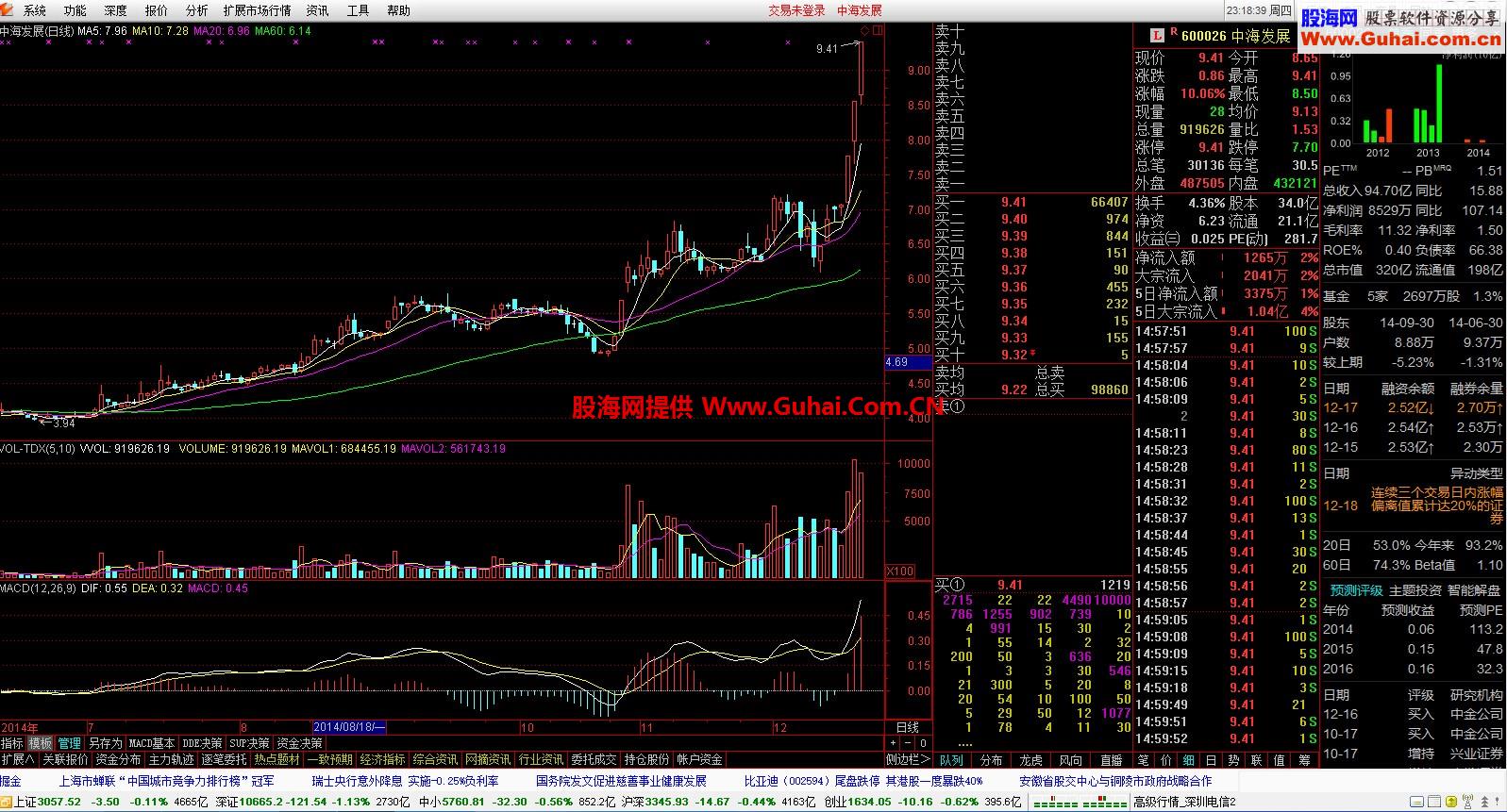Screen dimensions: 1507x812
Task: Open the 帐户资金 tab
Action: coord(699,759)
